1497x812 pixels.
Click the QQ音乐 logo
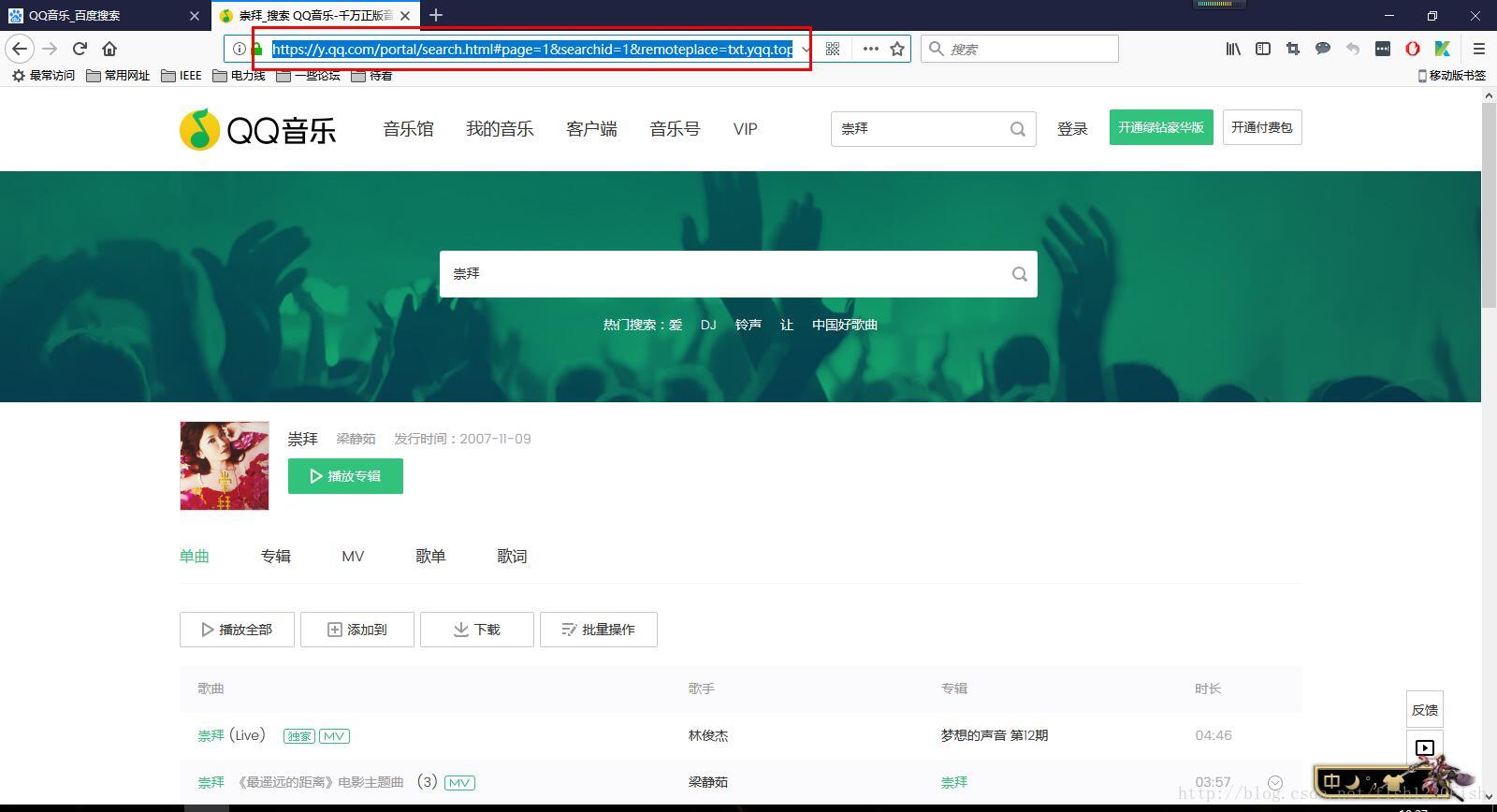coord(258,129)
